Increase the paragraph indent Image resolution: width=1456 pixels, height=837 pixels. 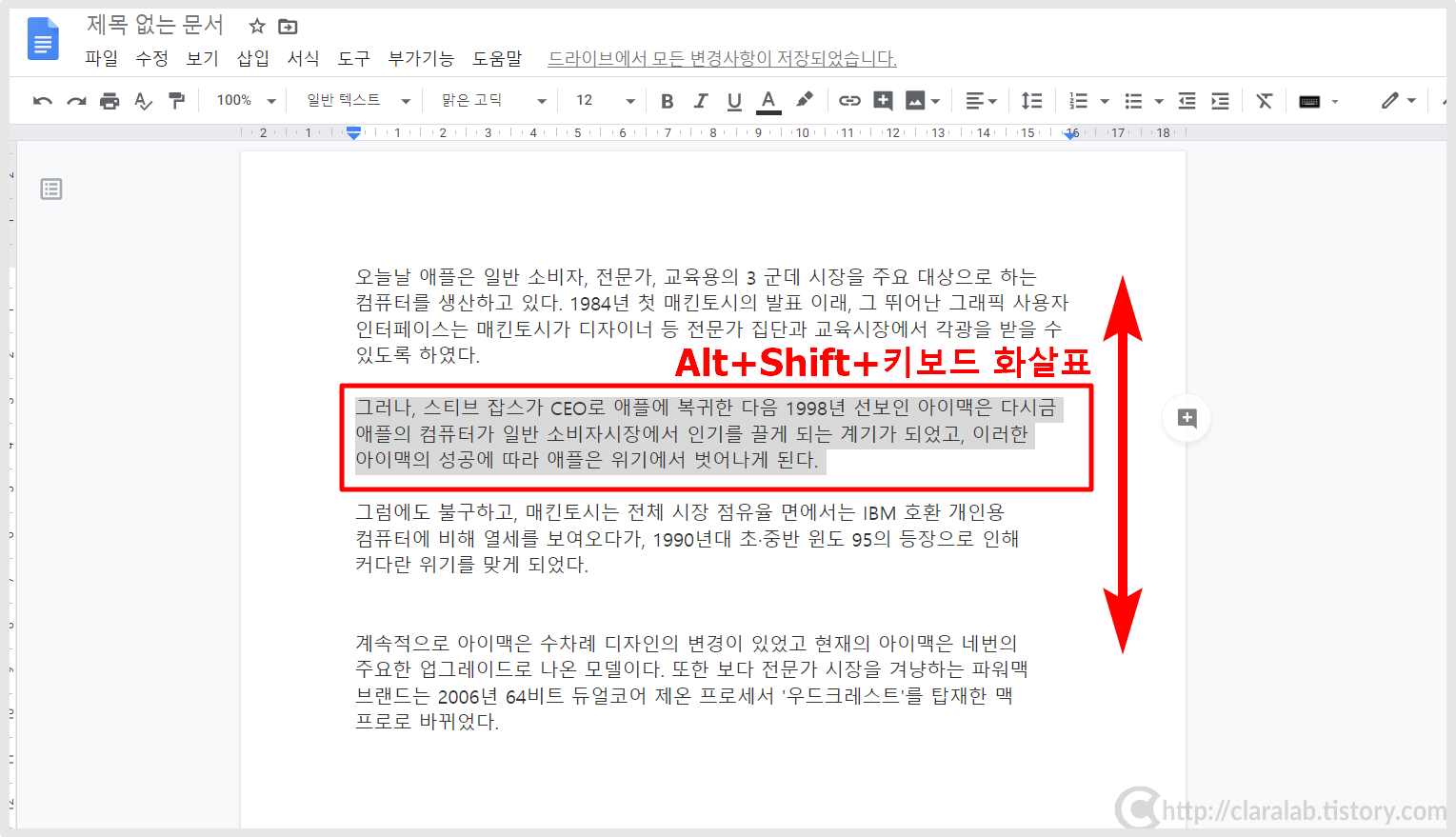[x=1220, y=101]
